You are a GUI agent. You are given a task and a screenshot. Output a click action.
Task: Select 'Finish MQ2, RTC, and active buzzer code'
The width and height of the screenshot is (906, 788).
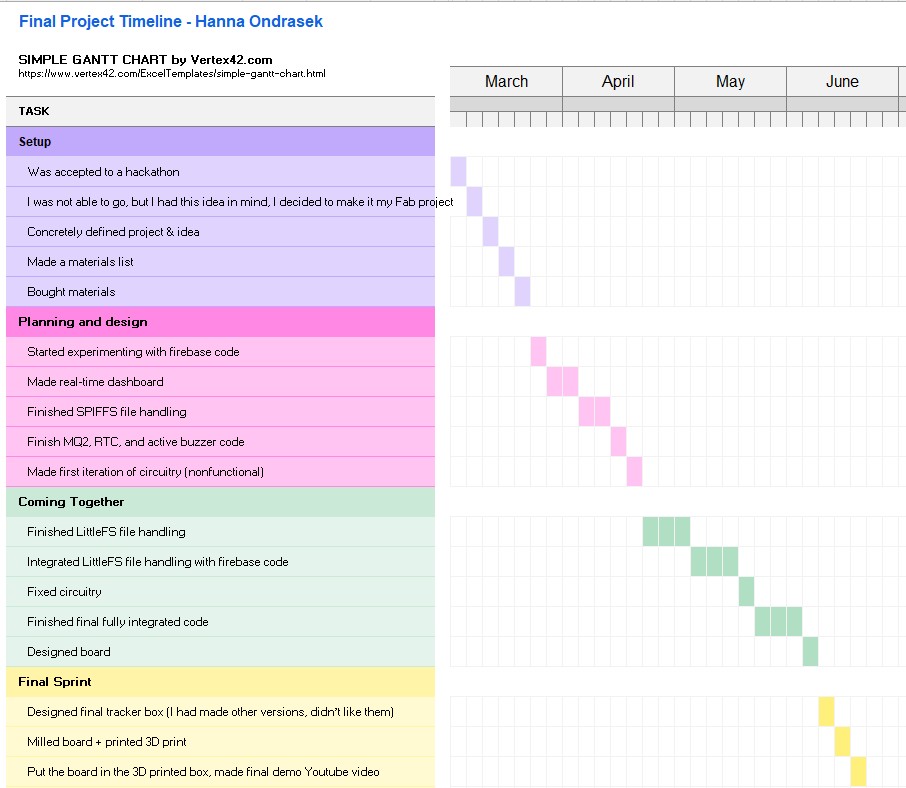[220, 442]
